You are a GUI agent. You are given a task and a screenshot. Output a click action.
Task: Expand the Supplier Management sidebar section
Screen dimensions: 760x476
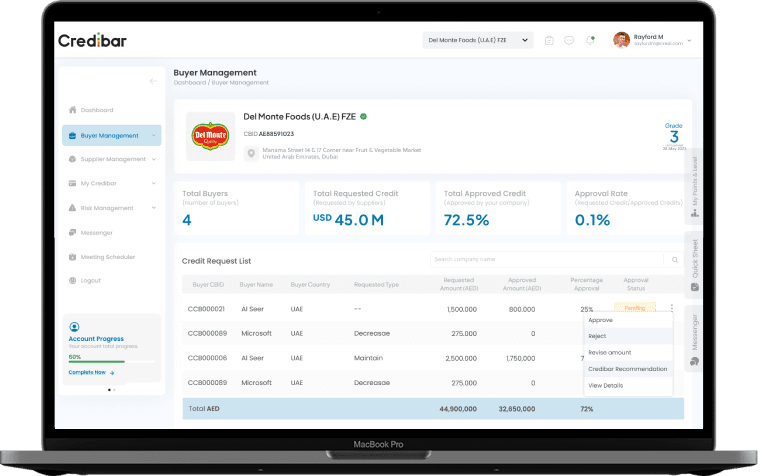pos(112,159)
